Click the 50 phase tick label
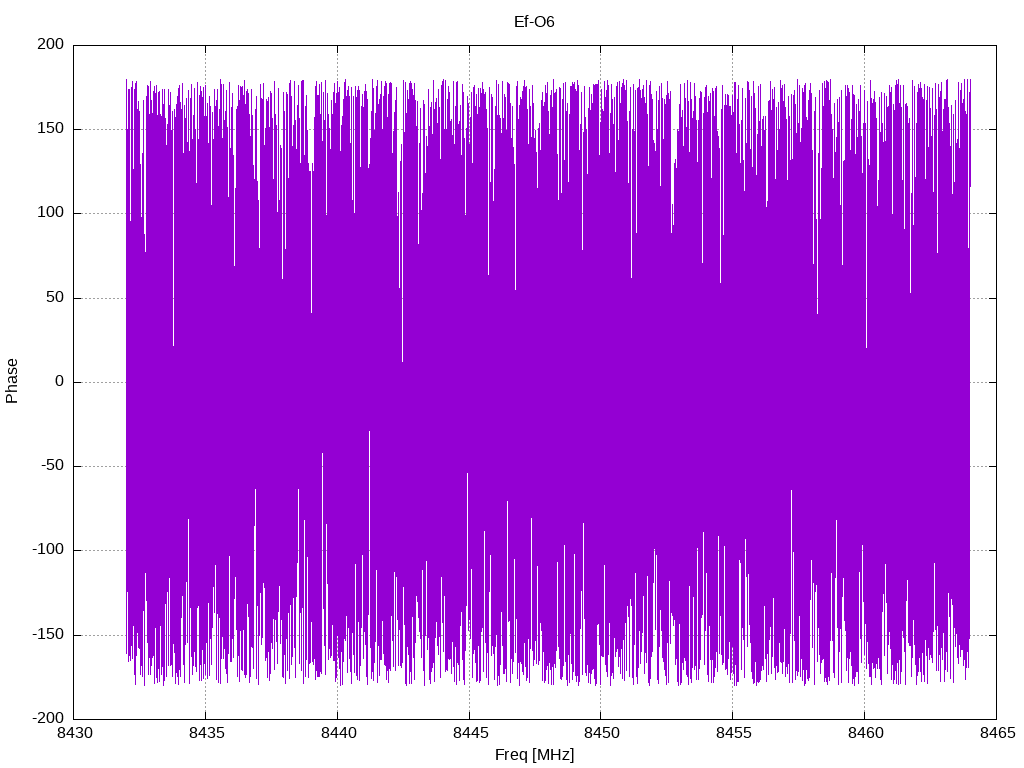The height and width of the screenshot is (768, 1024). tap(56, 297)
